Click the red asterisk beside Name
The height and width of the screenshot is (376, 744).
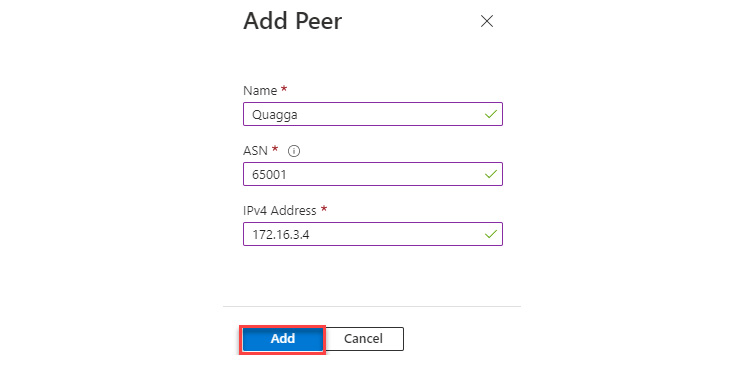(284, 89)
